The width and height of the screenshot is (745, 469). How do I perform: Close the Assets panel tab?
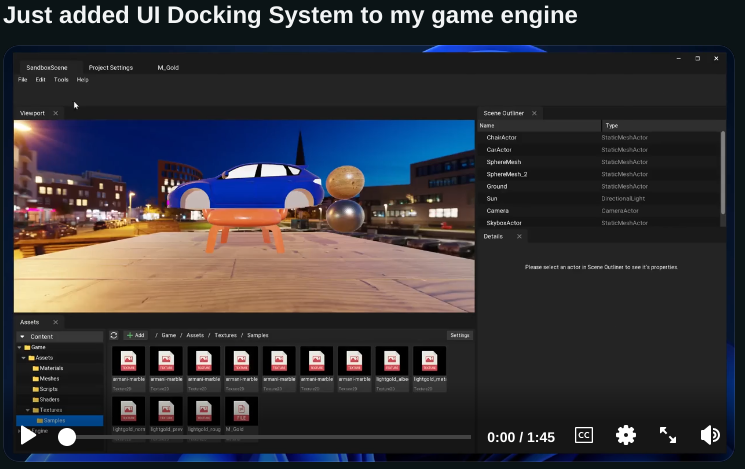click(56, 322)
